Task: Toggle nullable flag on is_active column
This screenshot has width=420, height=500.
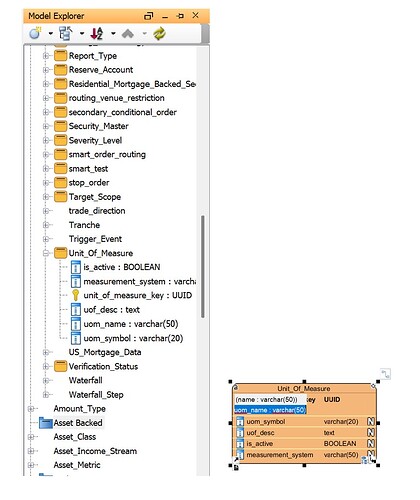Action: point(371,443)
